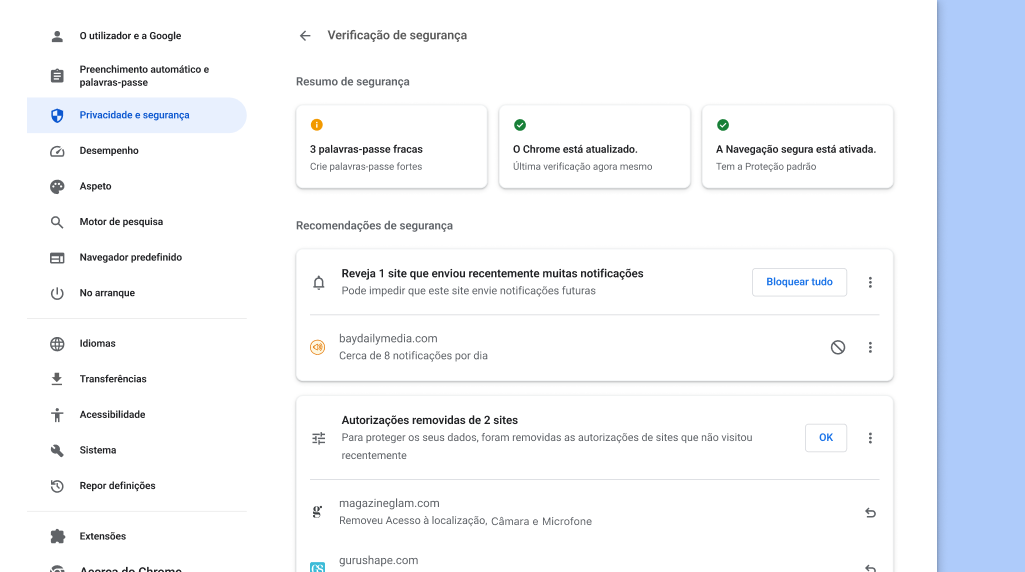Click the clipboard icon for Preenchimento automático
This screenshot has width=1025, height=572.
[x=58, y=76]
